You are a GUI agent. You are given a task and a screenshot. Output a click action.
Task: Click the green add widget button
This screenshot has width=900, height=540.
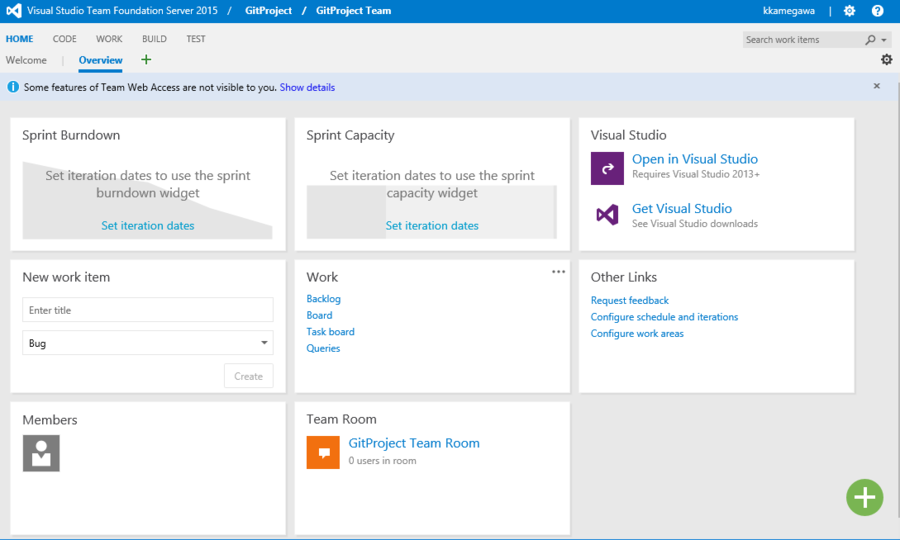coord(864,498)
